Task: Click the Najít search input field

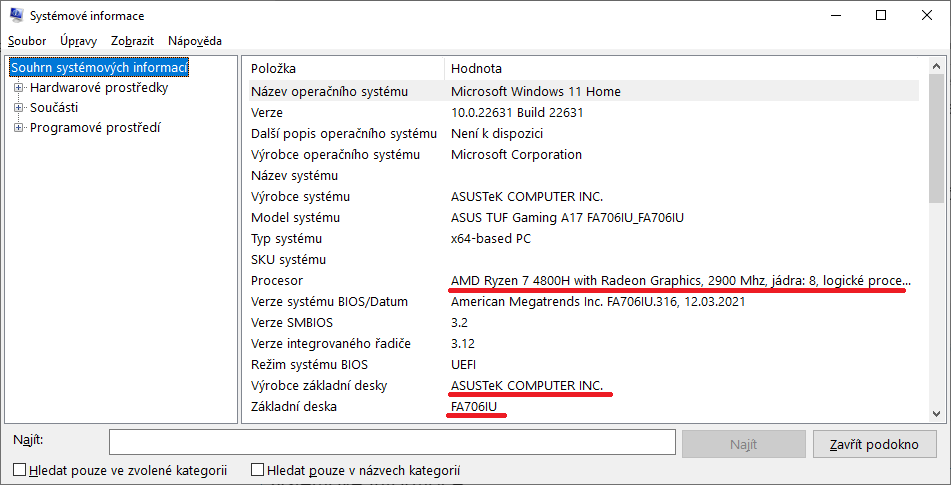Action: [392, 442]
